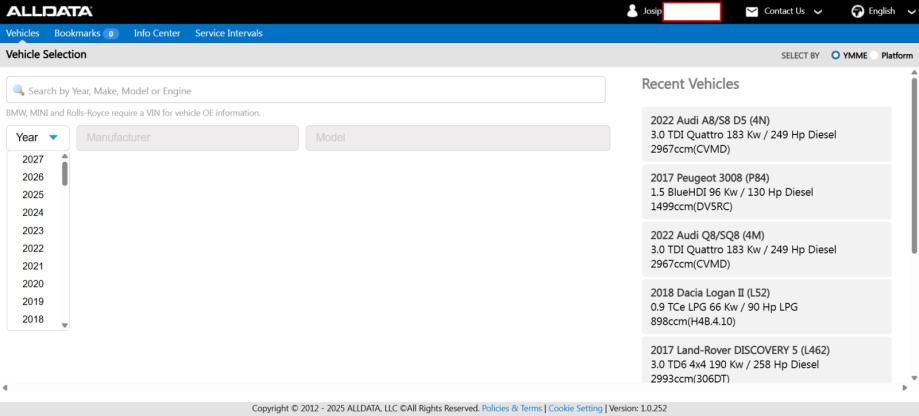The image size is (919, 416).
Task: Choose year 2026 from list
Action: [33, 177]
